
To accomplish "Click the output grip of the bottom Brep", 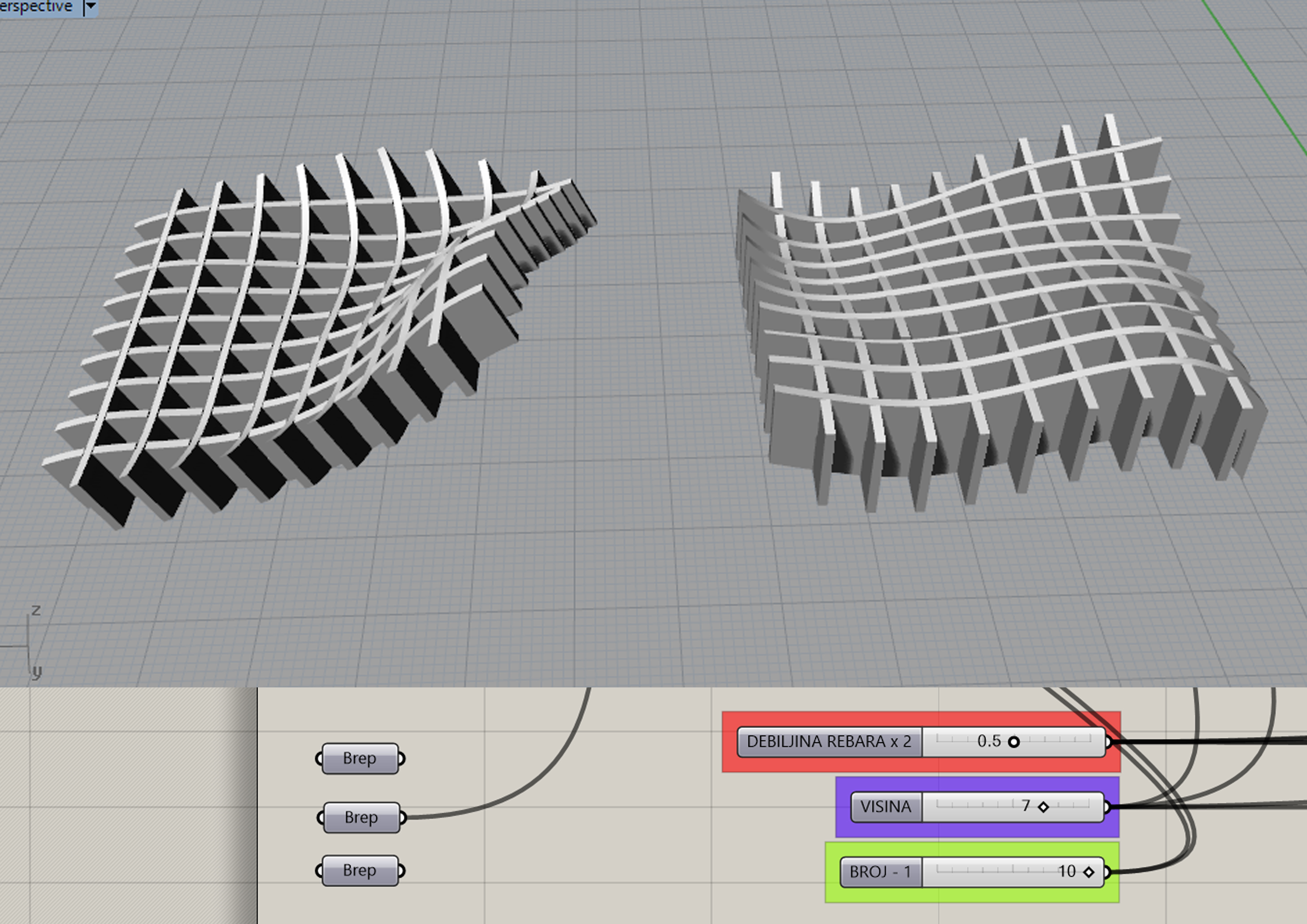I will [x=401, y=871].
